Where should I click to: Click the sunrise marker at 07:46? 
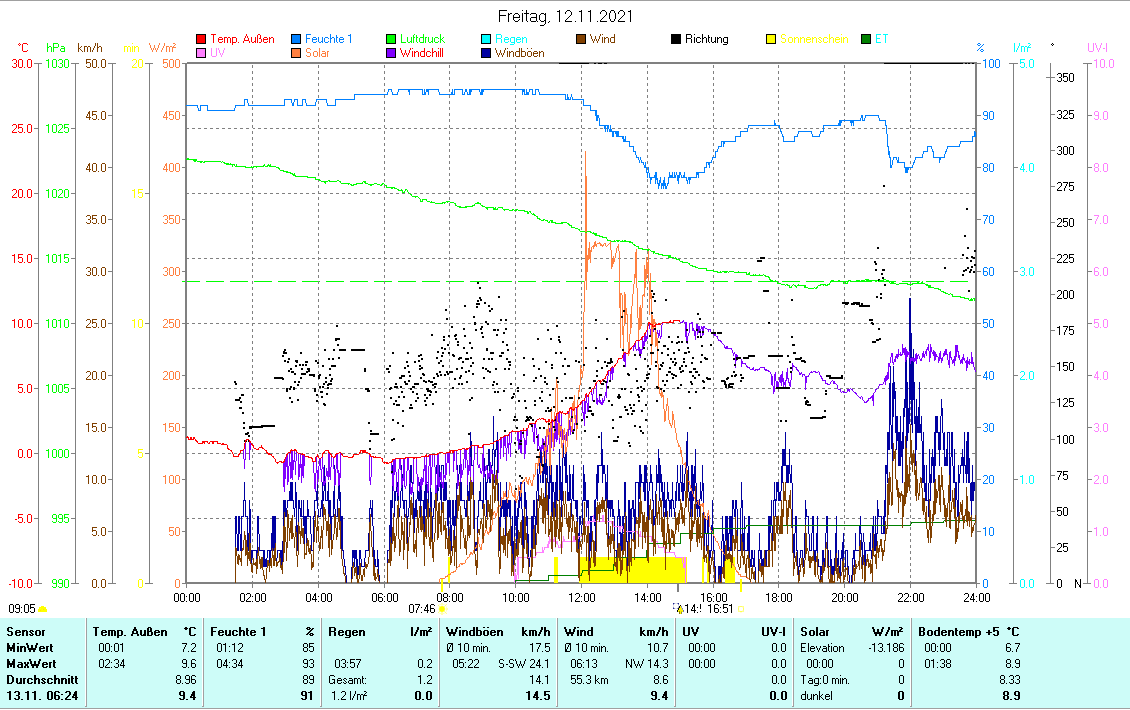click(x=442, y=608)
